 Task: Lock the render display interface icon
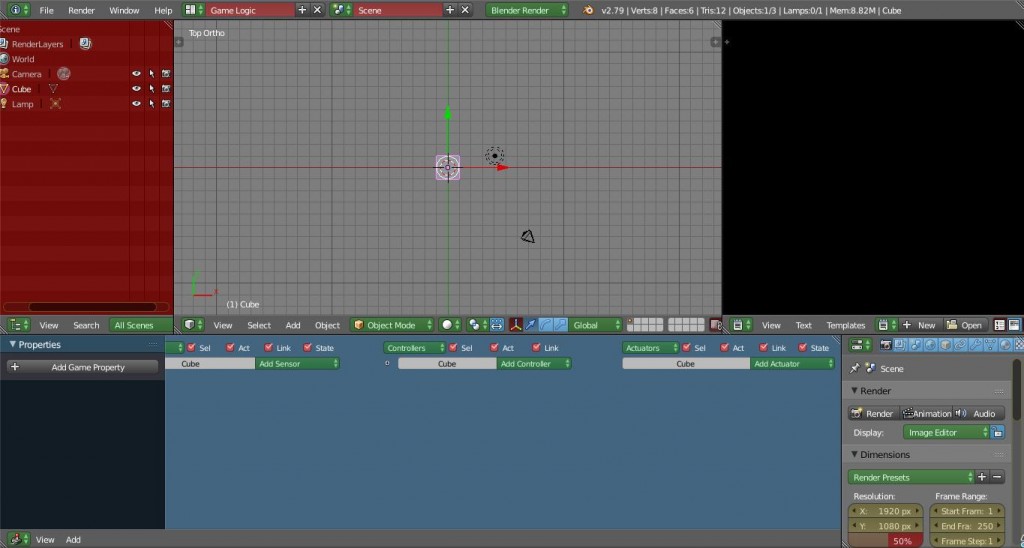pyautogui.click(x=997, y=433)
